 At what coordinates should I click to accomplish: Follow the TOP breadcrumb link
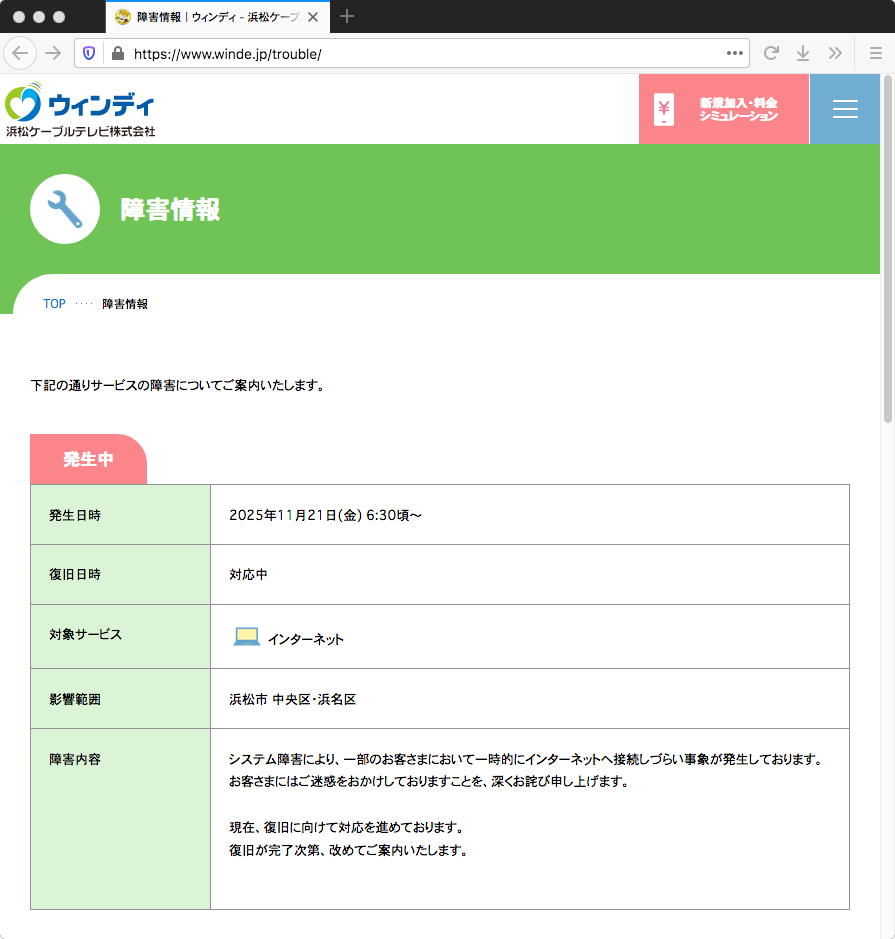54,304
